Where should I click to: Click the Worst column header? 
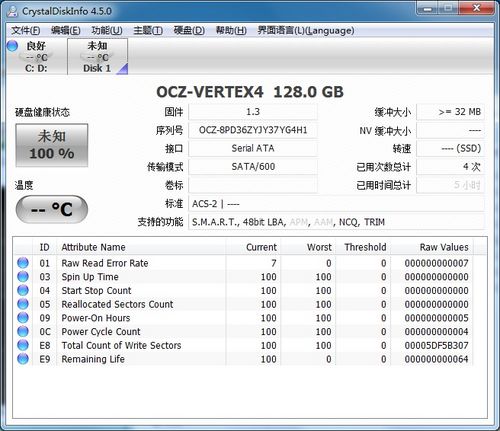coord(308,247)
